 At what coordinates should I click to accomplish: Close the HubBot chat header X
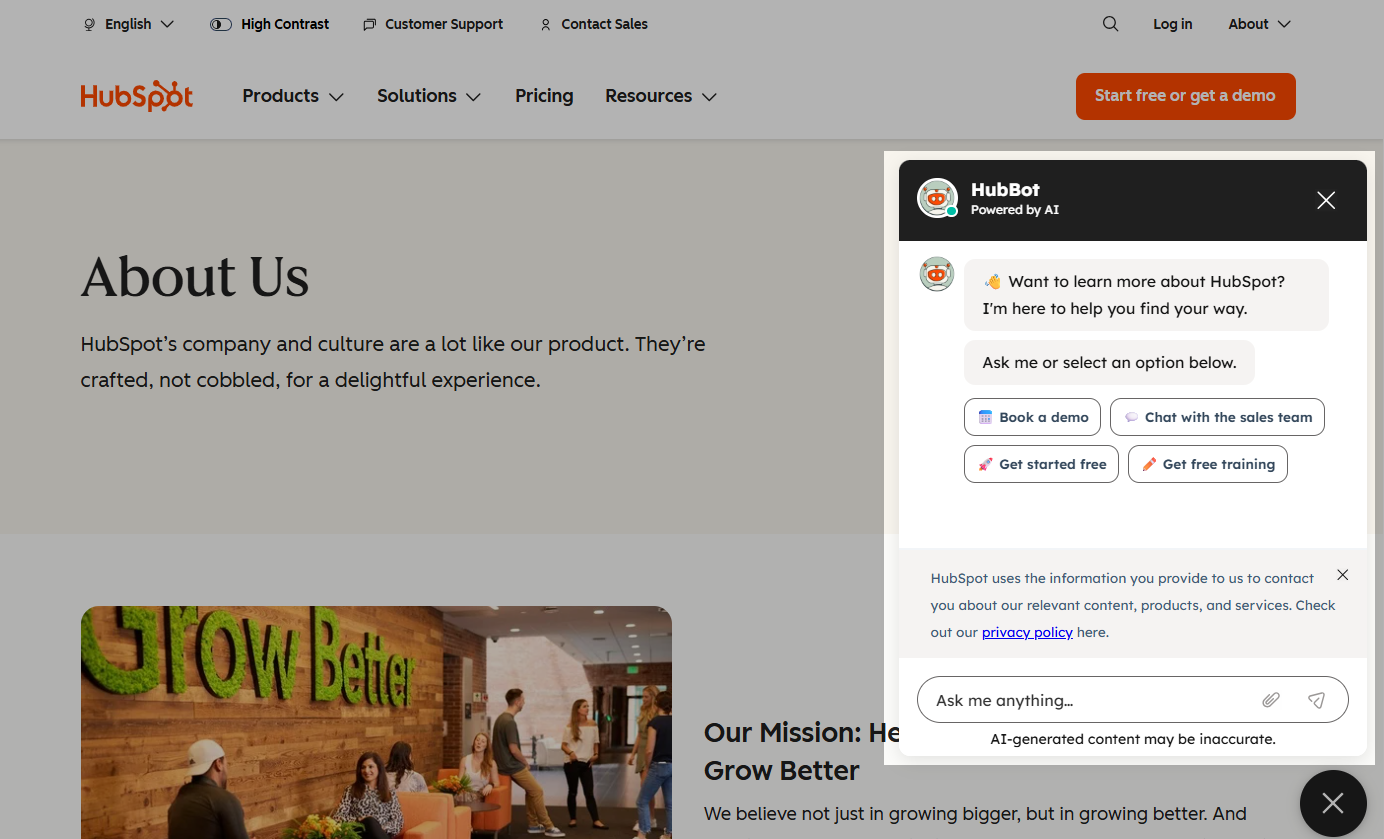click(1326, 200)
